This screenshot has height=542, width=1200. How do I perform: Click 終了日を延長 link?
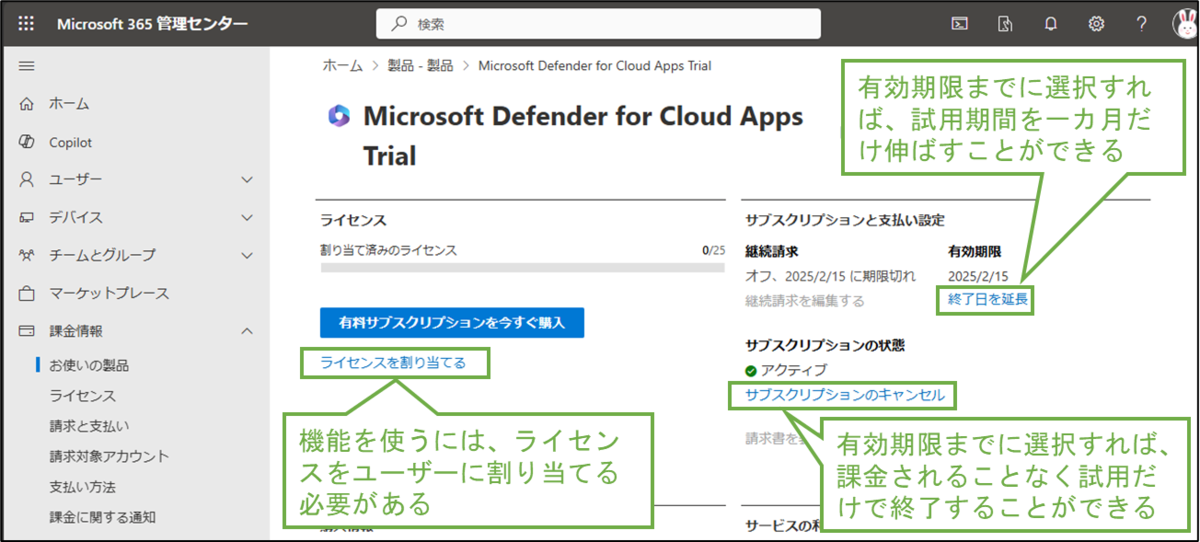(988, 299)
